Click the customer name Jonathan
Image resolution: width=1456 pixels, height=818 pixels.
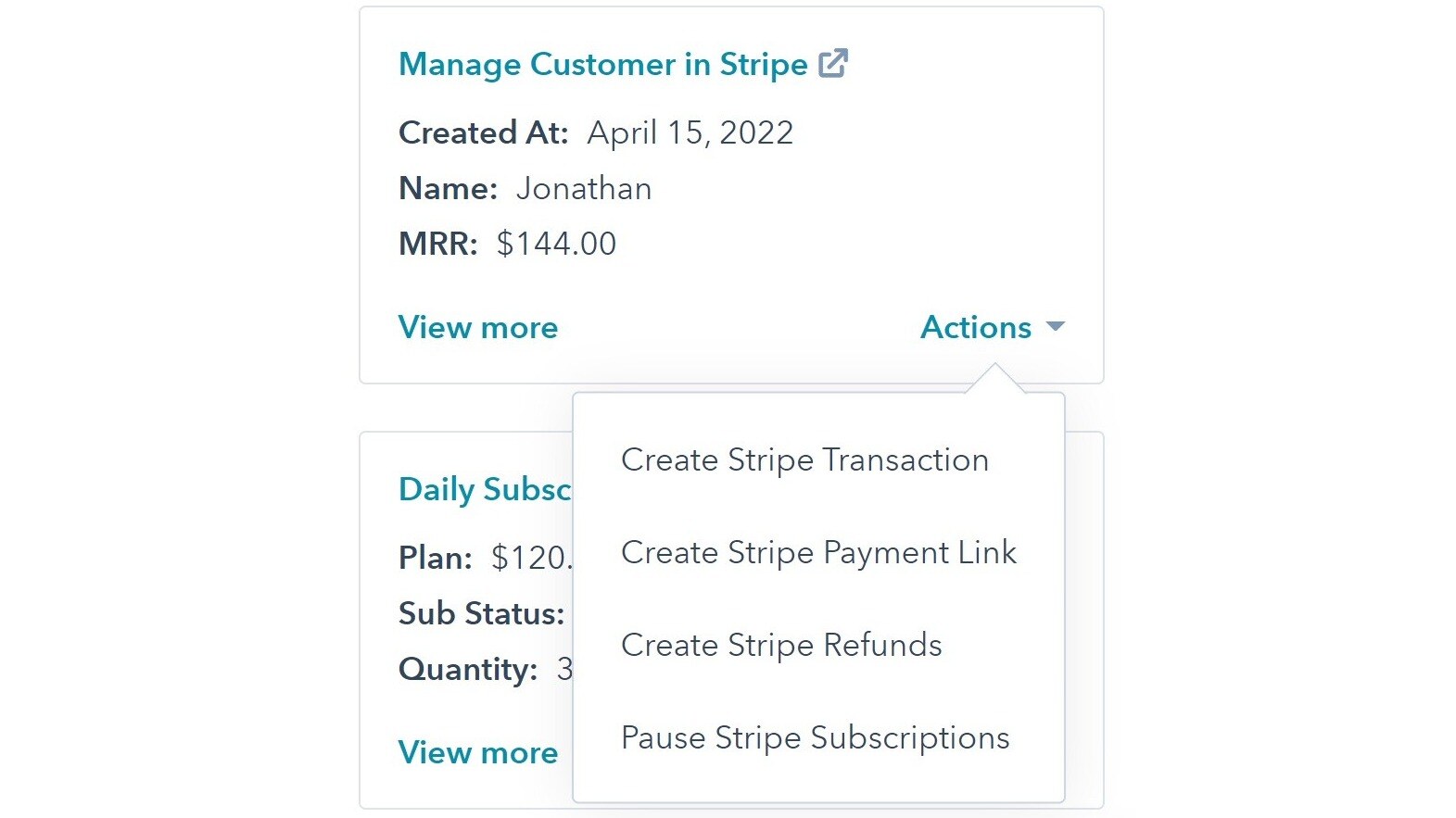click(584, 188)
